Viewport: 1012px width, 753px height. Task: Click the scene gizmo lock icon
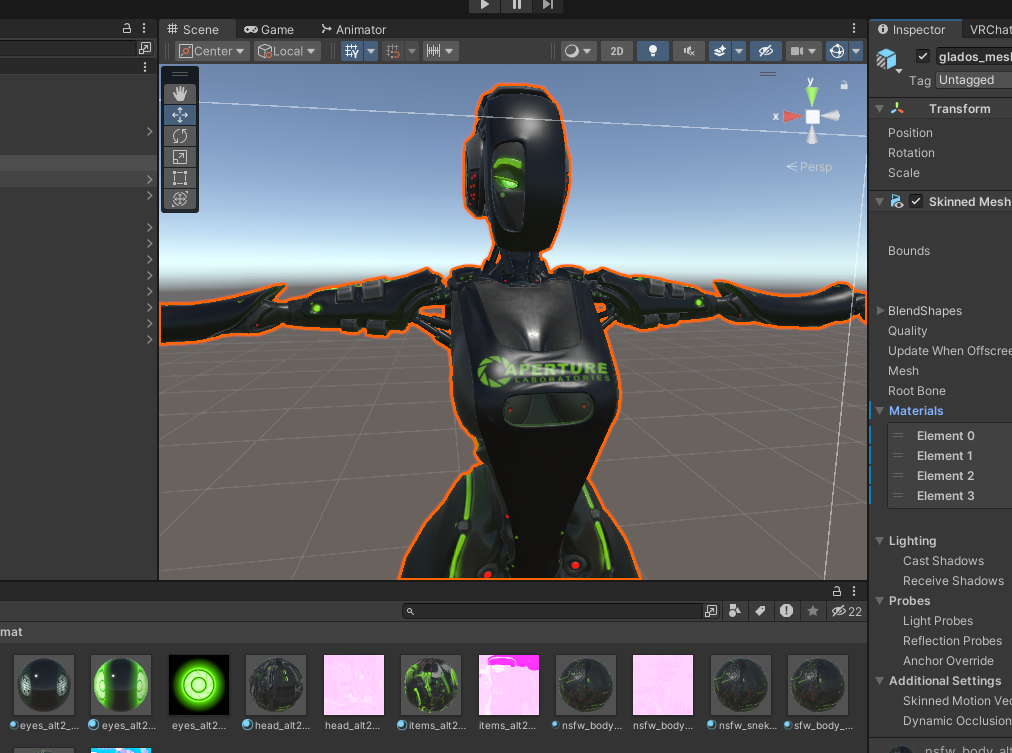click(844, 85)
